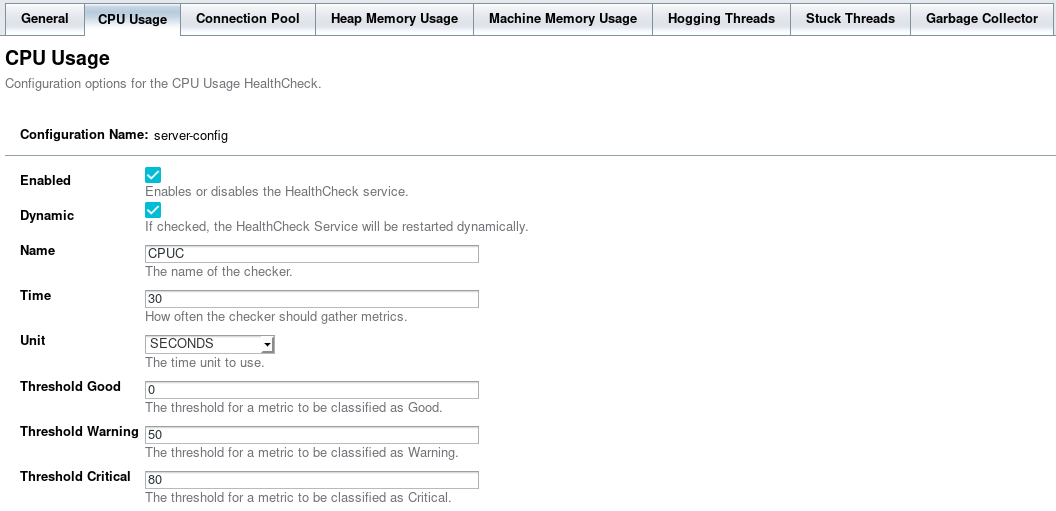Screen dimensions: 1056x511
Task: Open the Connection Pool tab
Action: click(248, 19)
